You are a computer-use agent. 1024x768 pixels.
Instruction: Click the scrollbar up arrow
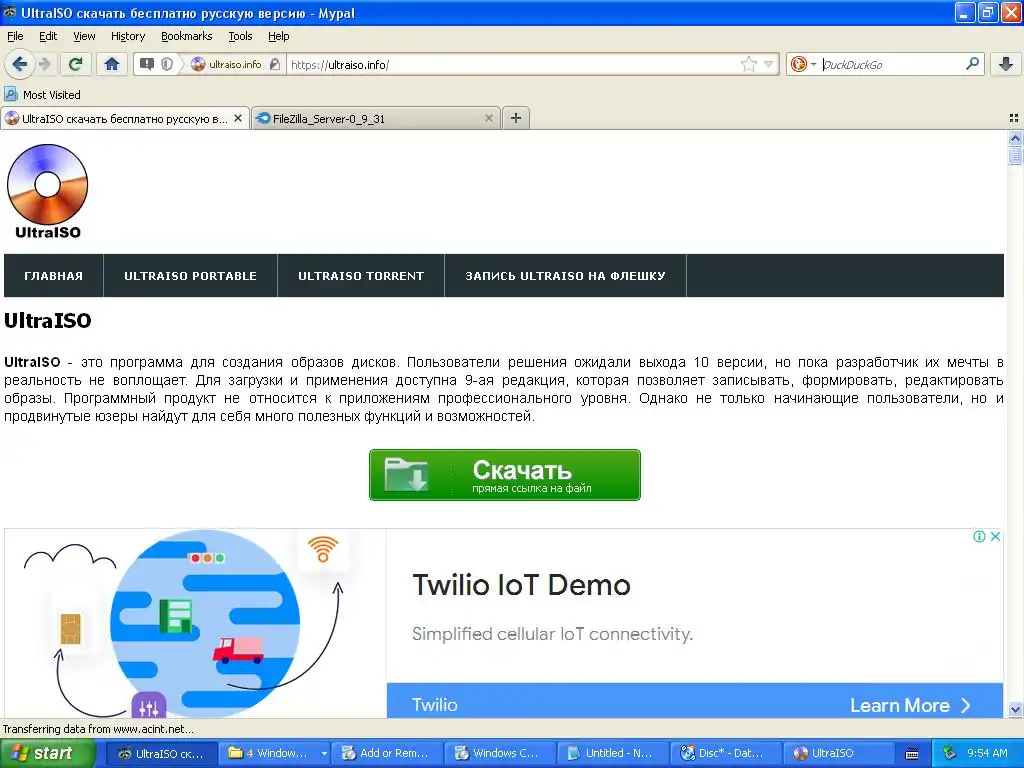pyautogui.click(x=1015, y=138)
